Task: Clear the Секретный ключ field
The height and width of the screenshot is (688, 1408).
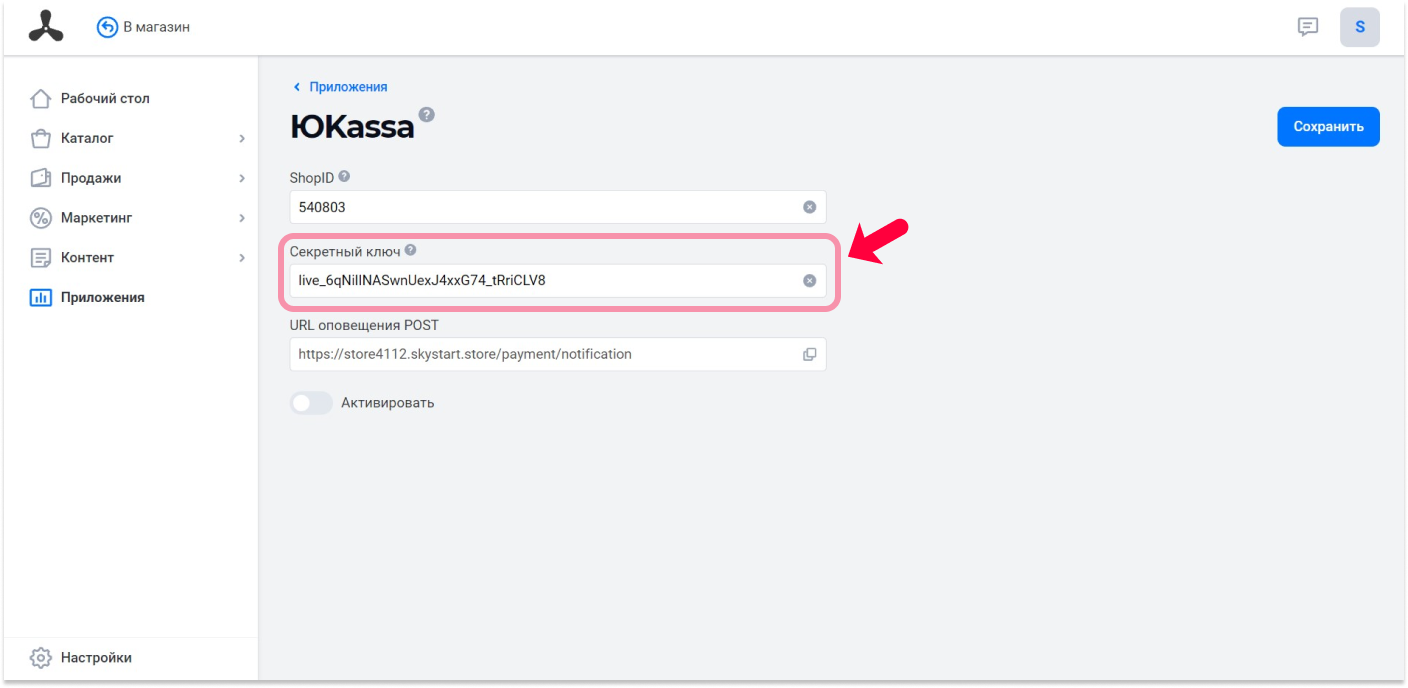Action: pos(810,280)
